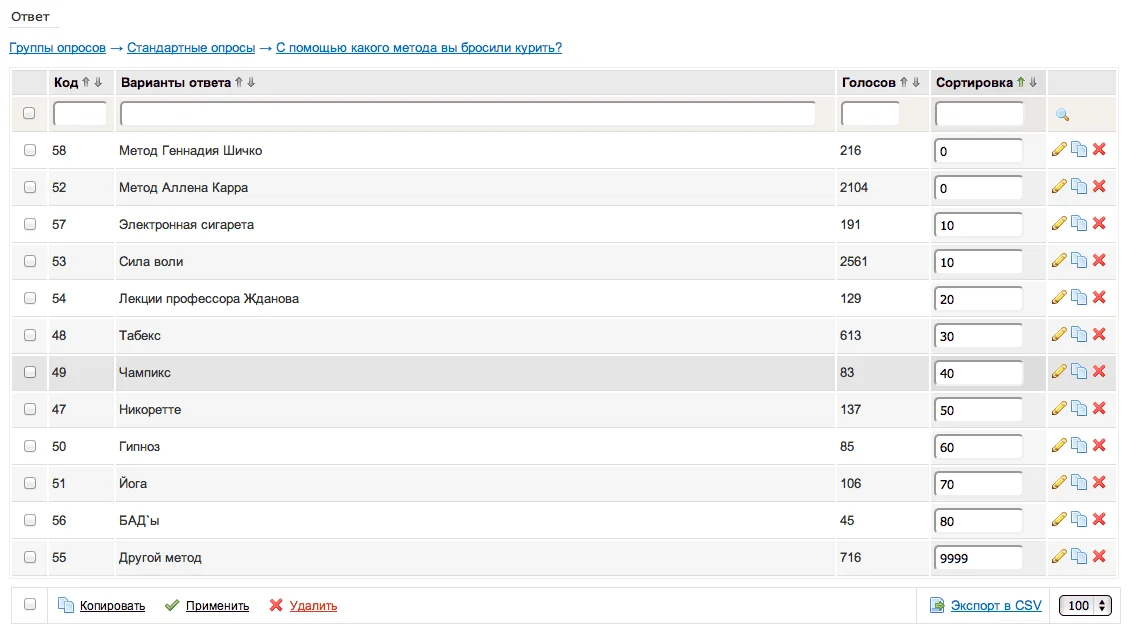
Task: Click pencil edit icon for Метод Аллена Карра
Action: 1059,187
